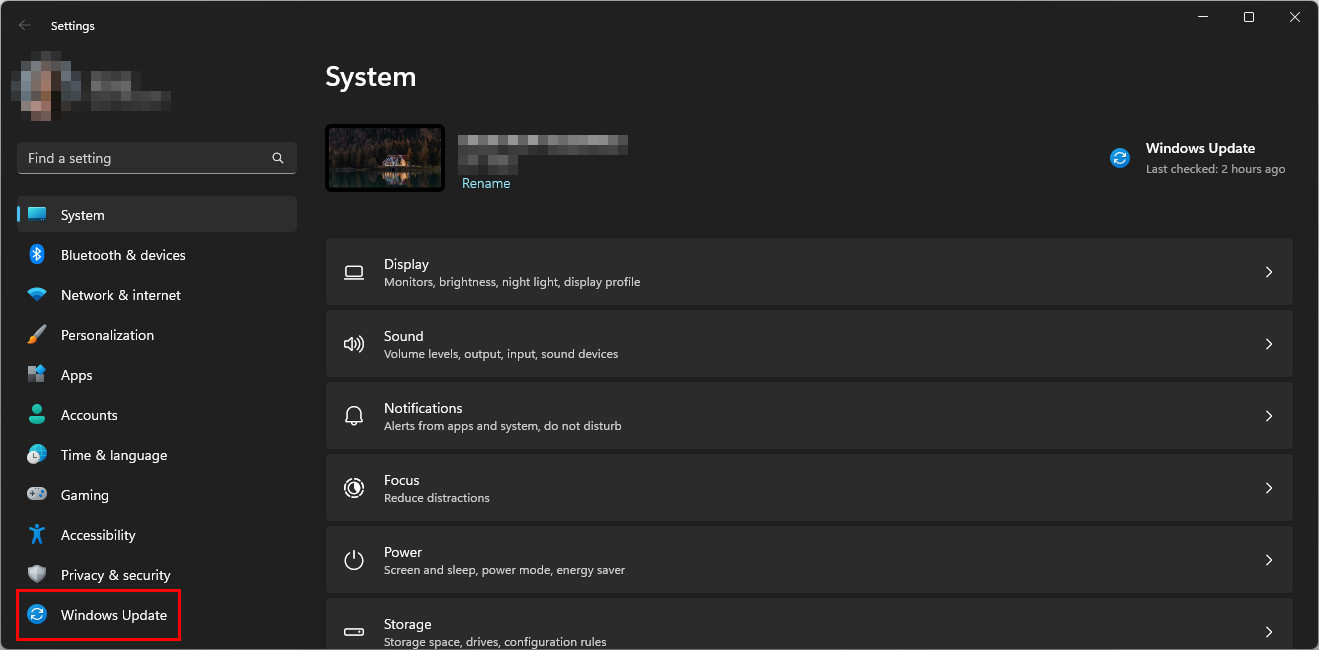Go back using the back arrow
The image size is (1319, 650).
coord(25,26)
